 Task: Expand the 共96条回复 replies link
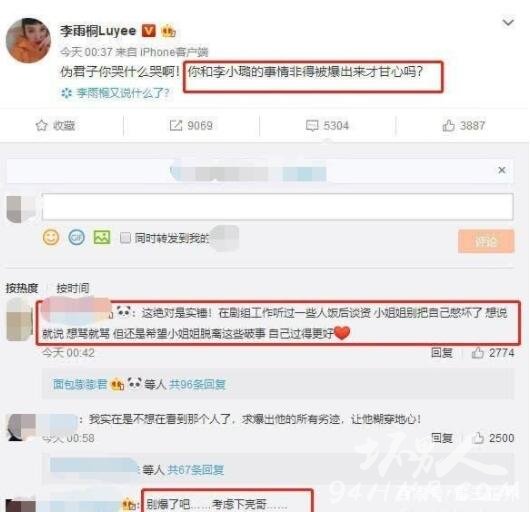(x=197, y=384)
